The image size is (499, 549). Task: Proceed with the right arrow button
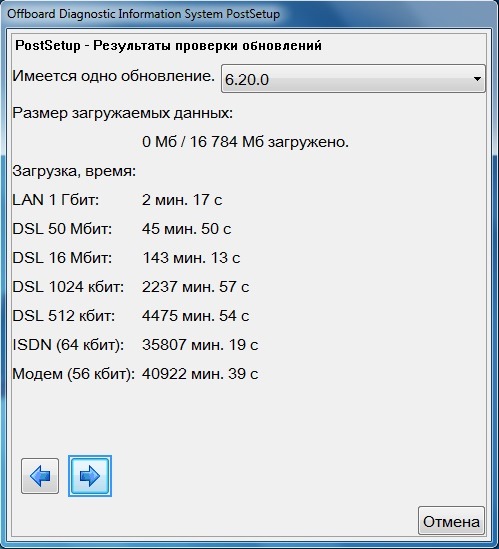click(90, 476)
